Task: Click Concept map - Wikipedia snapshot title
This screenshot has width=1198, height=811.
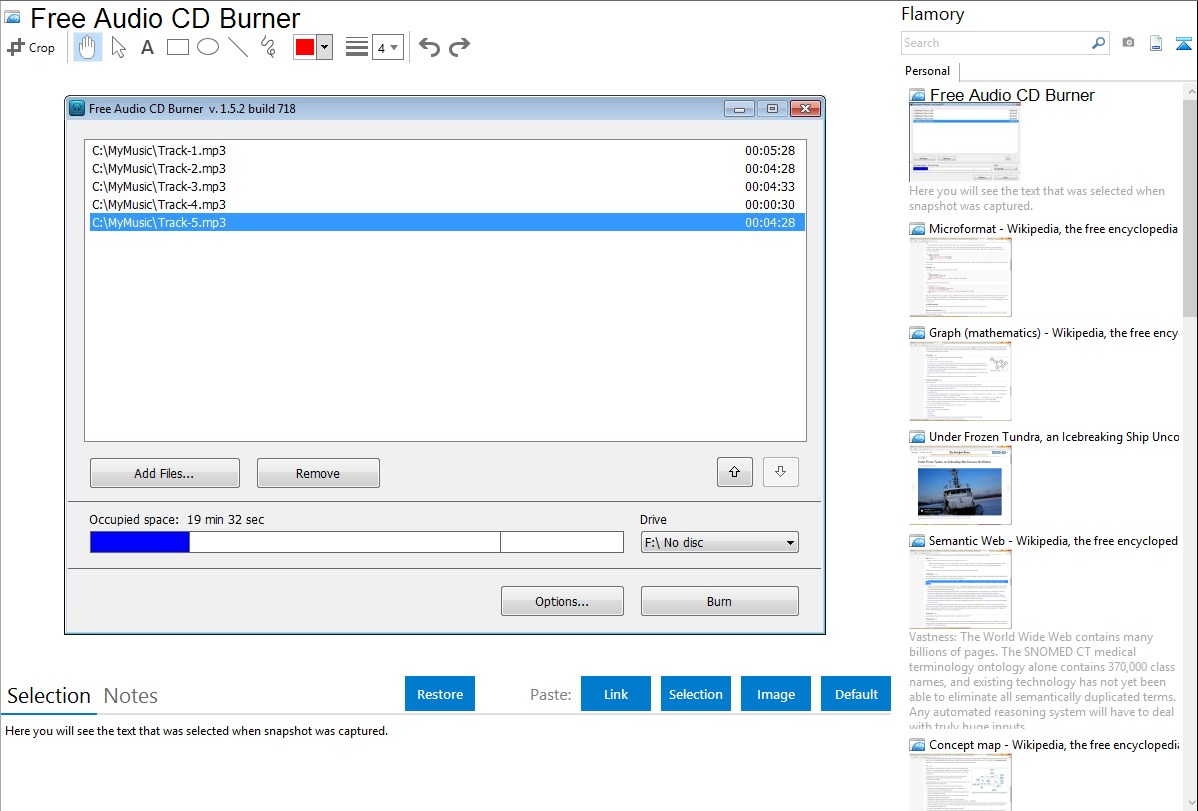Action: point(1054,744)
